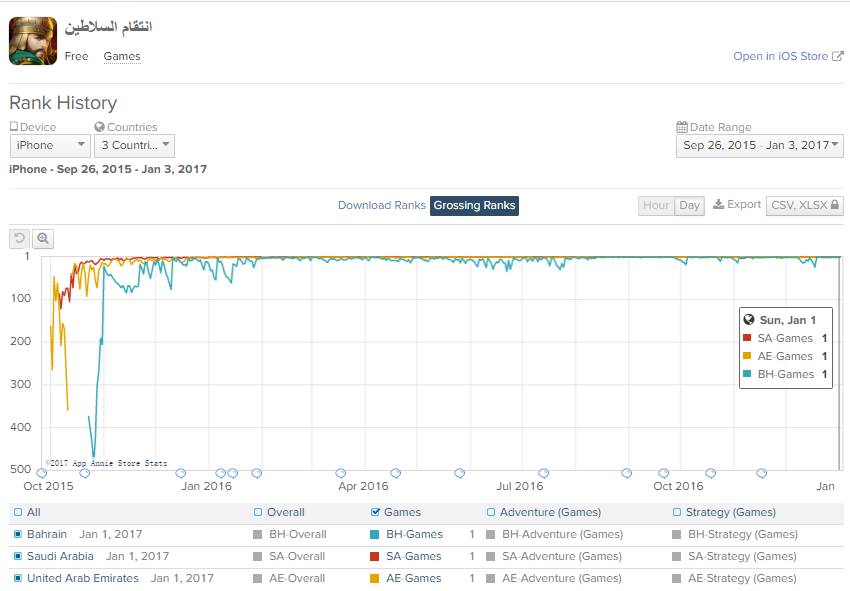Switch chart granularity to Hour
This screenshot has height=591, width=850.
point(656,205)
